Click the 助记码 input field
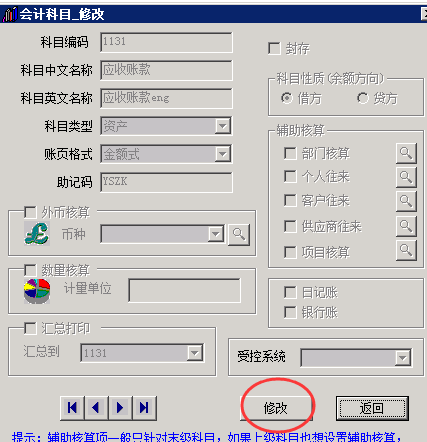Image resolution: width=427 pixels, height=442 pixels. 166,182
